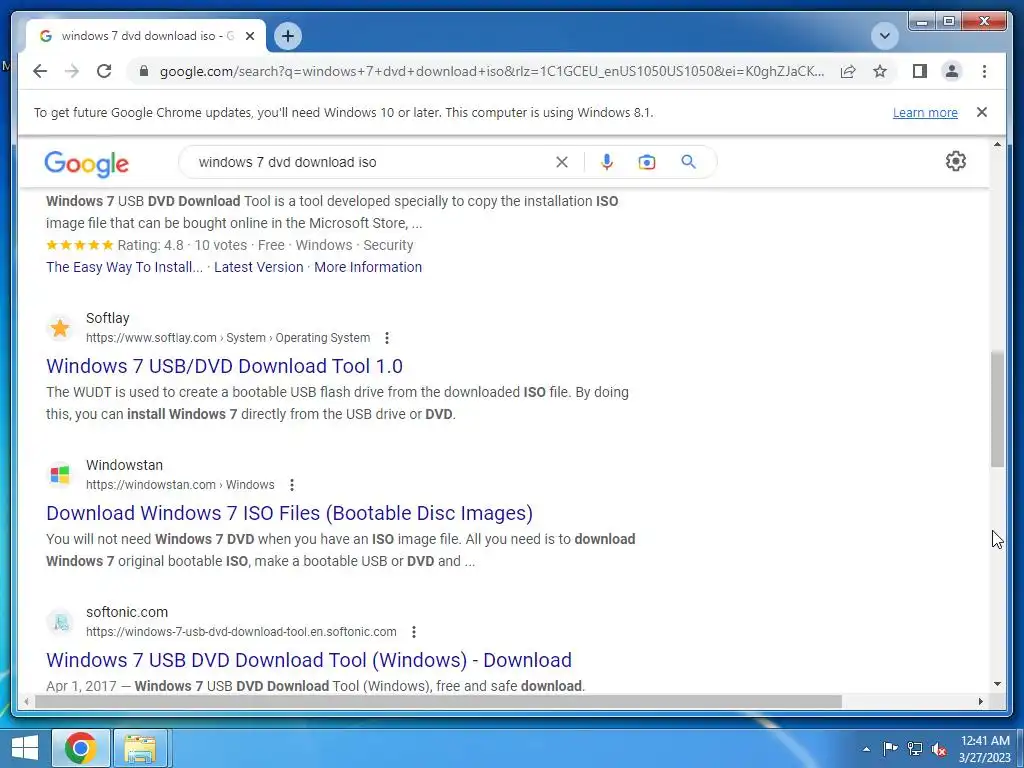
Task: View site information via the lock icon
Action: 144,71
